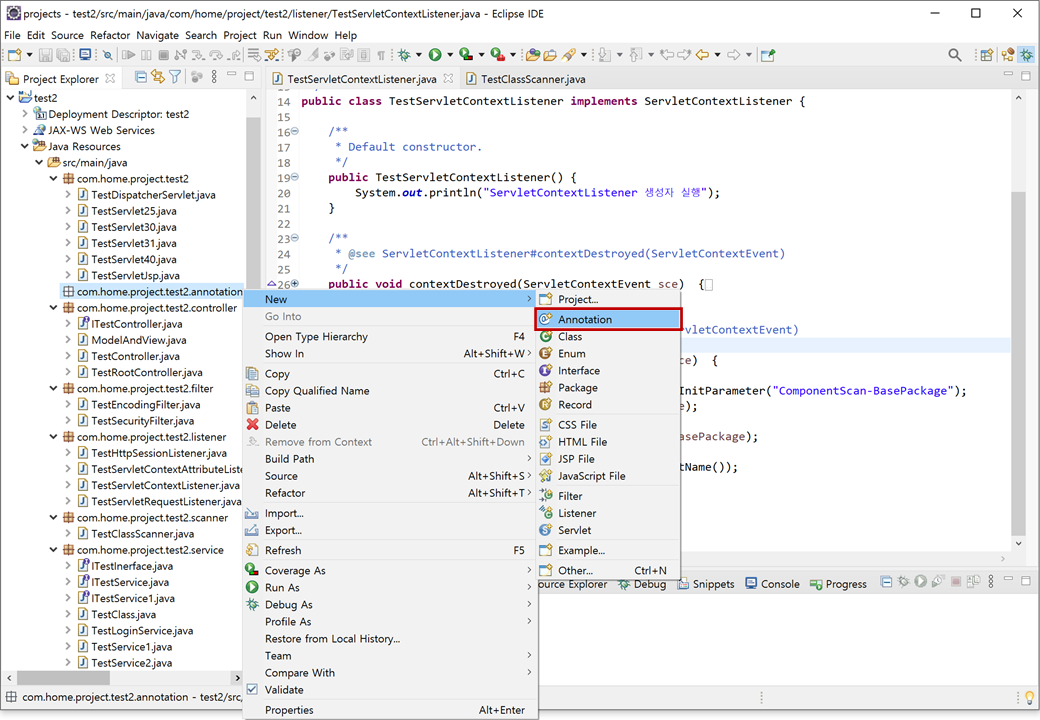Click the Project Explorer horizontal scrollbar thumb
1040x720 pixels.
63,678
